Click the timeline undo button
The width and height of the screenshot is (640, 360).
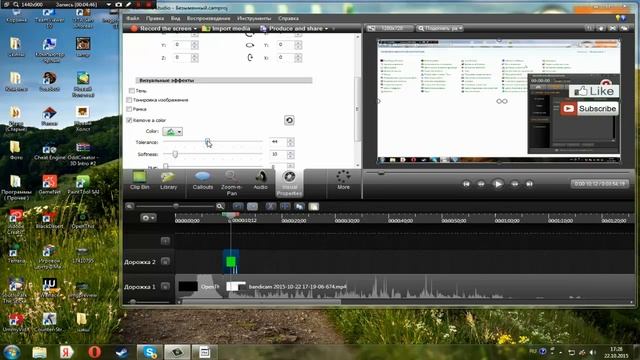238,207
